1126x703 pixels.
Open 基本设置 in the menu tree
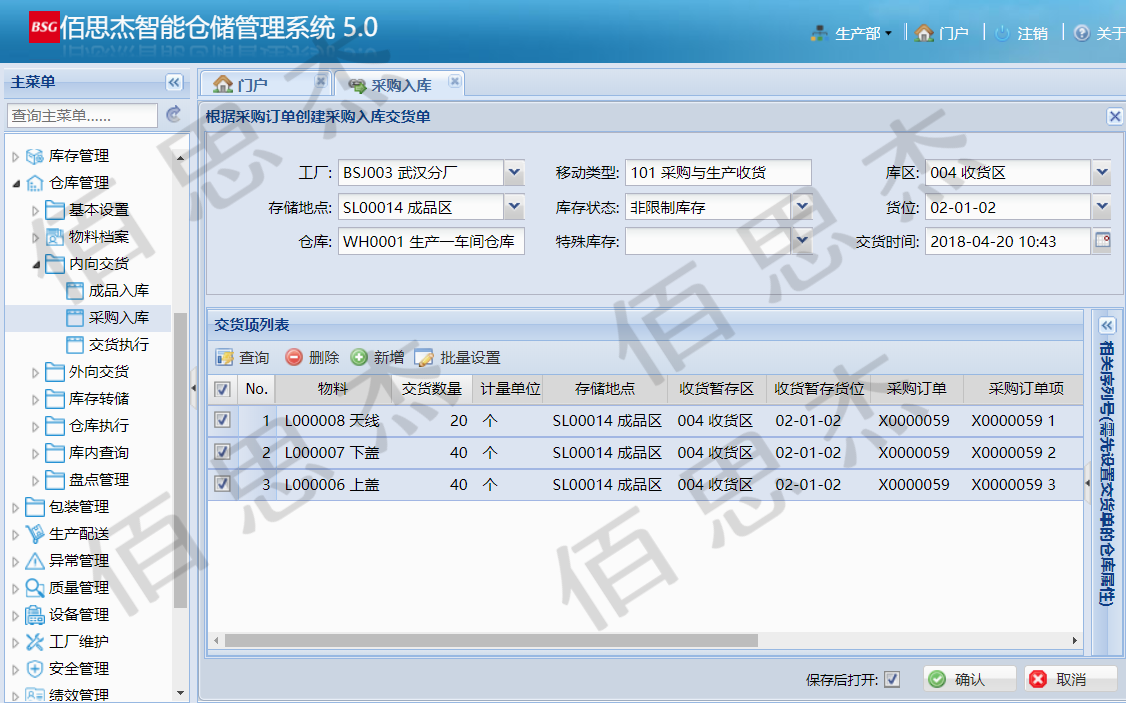(x=98, y=210)
